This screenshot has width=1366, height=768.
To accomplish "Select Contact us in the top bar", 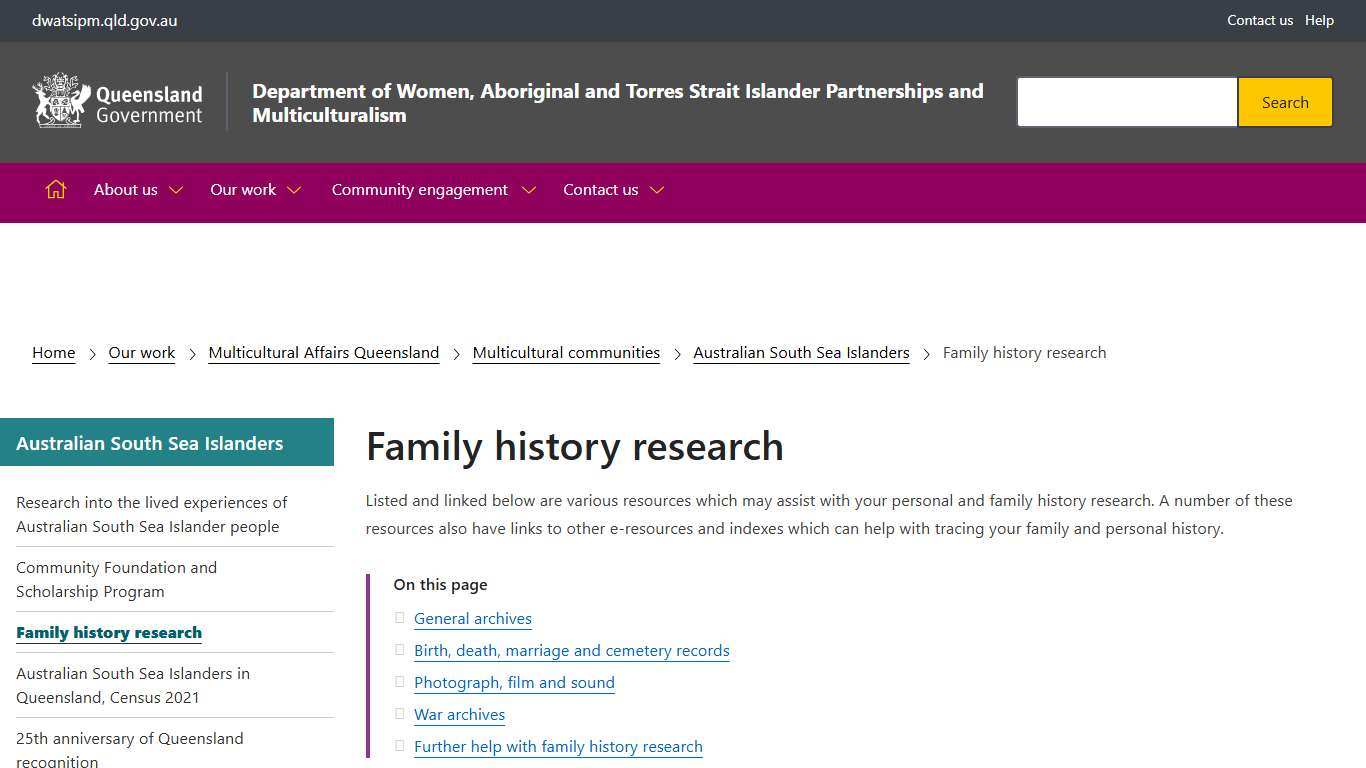I will 1260,20.
